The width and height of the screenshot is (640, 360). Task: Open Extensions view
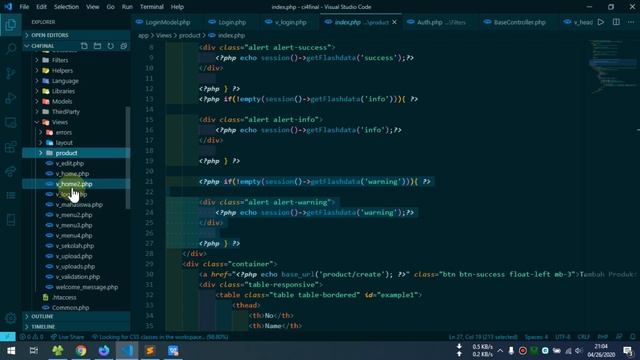pyautogui.click(x=11, y=147)
